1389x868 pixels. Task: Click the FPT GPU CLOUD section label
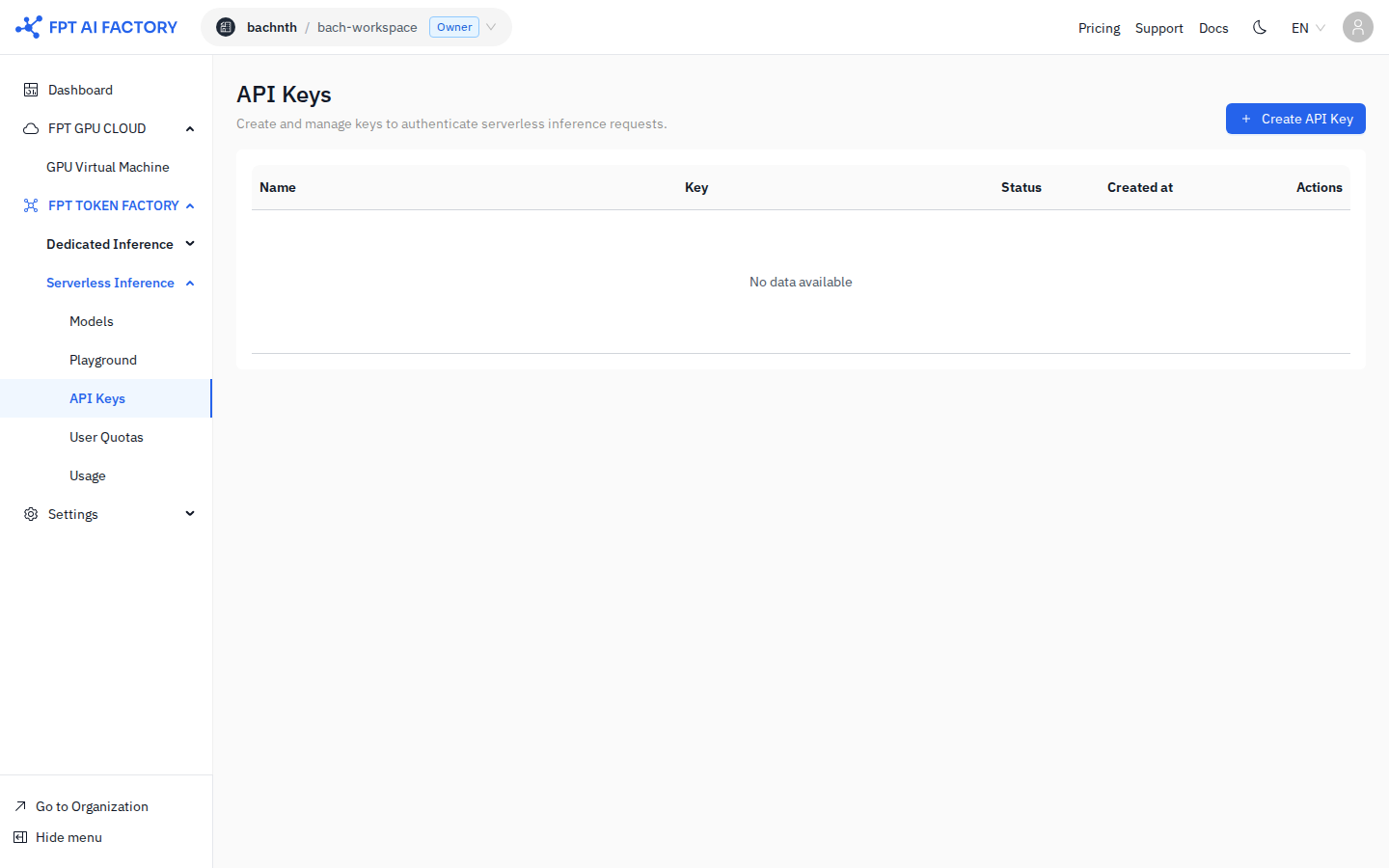[x=97, y=128]
